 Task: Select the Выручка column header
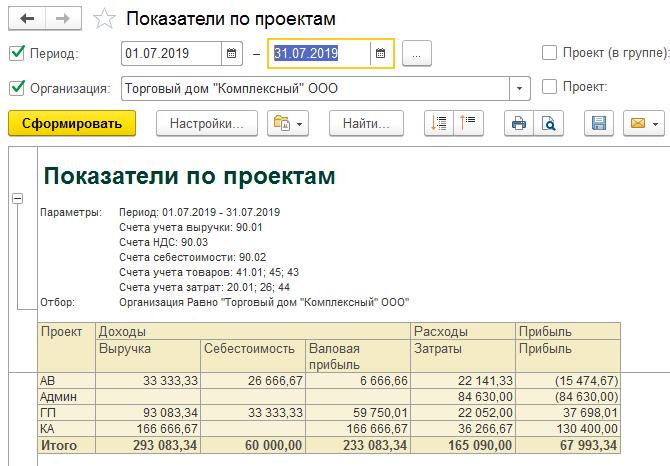pos(148,355)
